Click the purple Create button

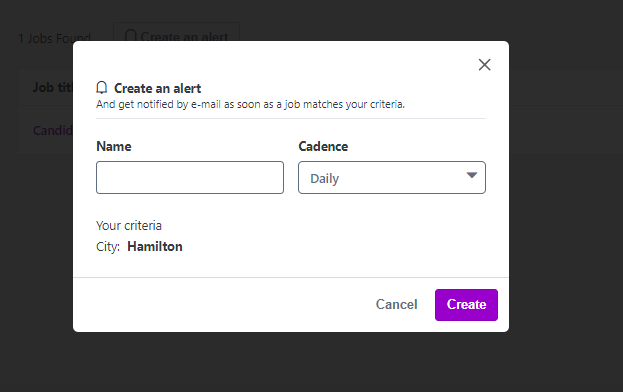pyautogui.click(x=466, y=305)
